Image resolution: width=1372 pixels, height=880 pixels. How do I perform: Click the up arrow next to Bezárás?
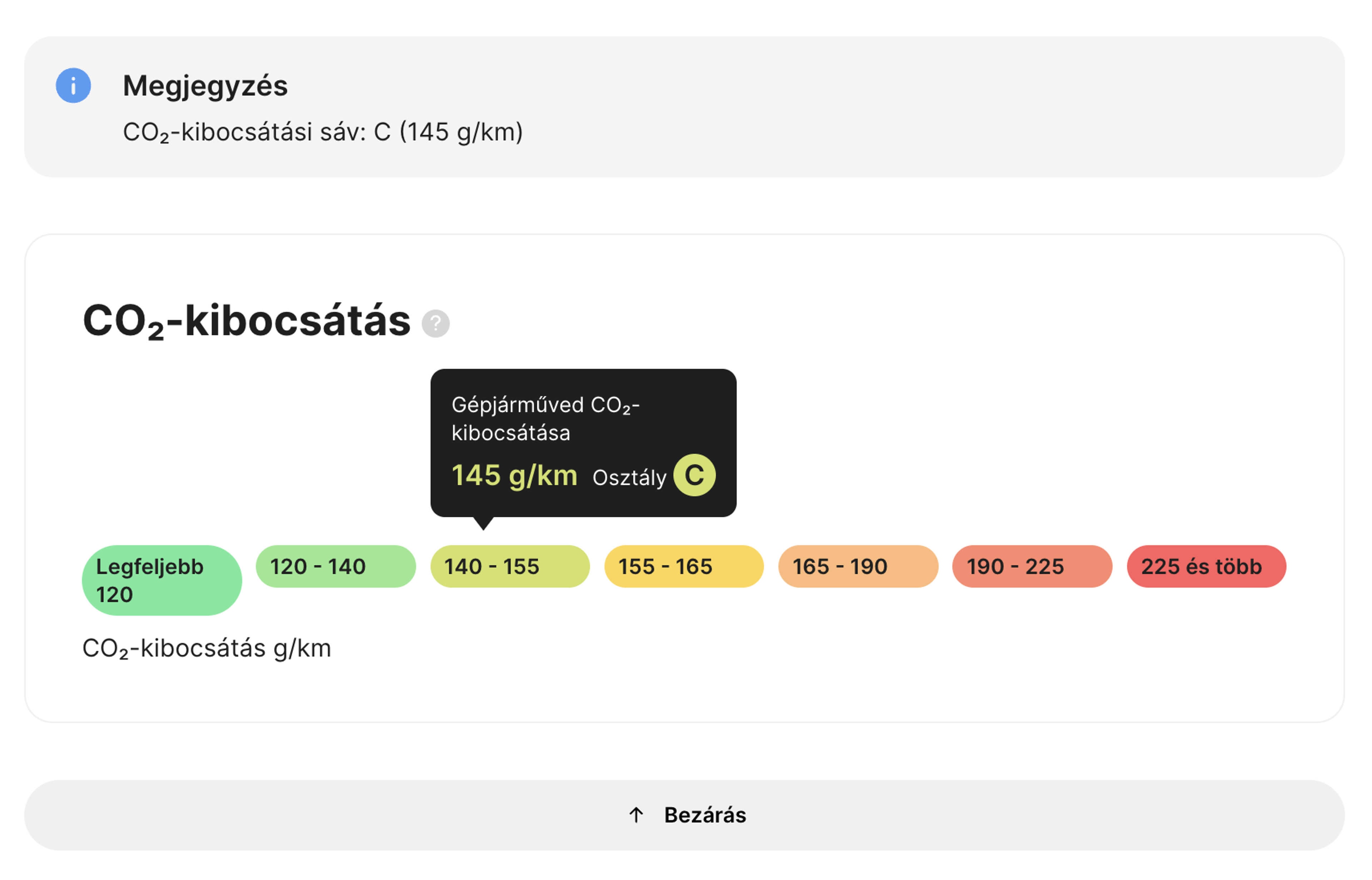(x=637, y=815)
